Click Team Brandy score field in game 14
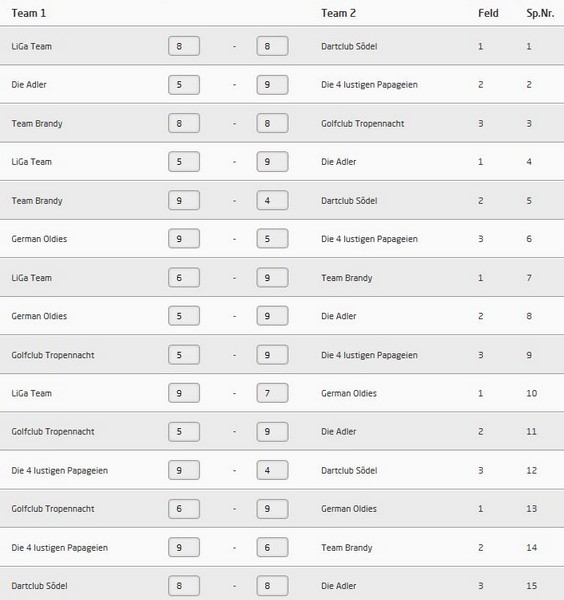The image size is (564, 600). pos(272,548)
